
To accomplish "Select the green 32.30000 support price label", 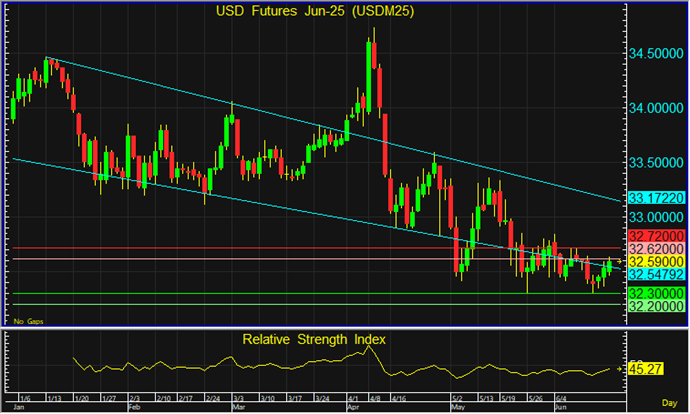I will 656,293.
